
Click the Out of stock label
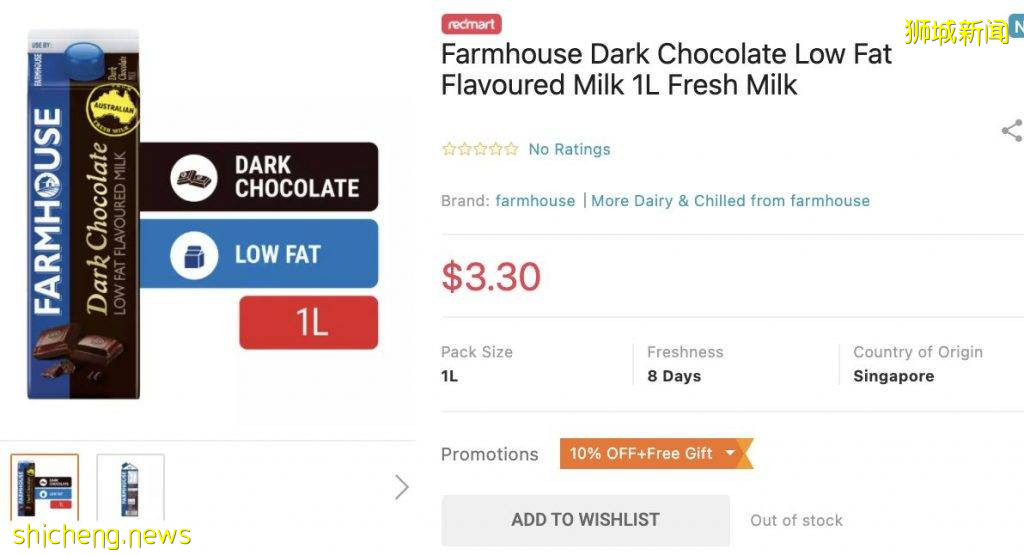click(796, 521)
